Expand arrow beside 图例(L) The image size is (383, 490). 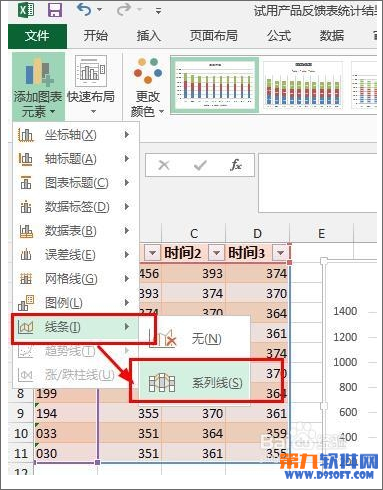pyautogui.click(x=127, y=303)
